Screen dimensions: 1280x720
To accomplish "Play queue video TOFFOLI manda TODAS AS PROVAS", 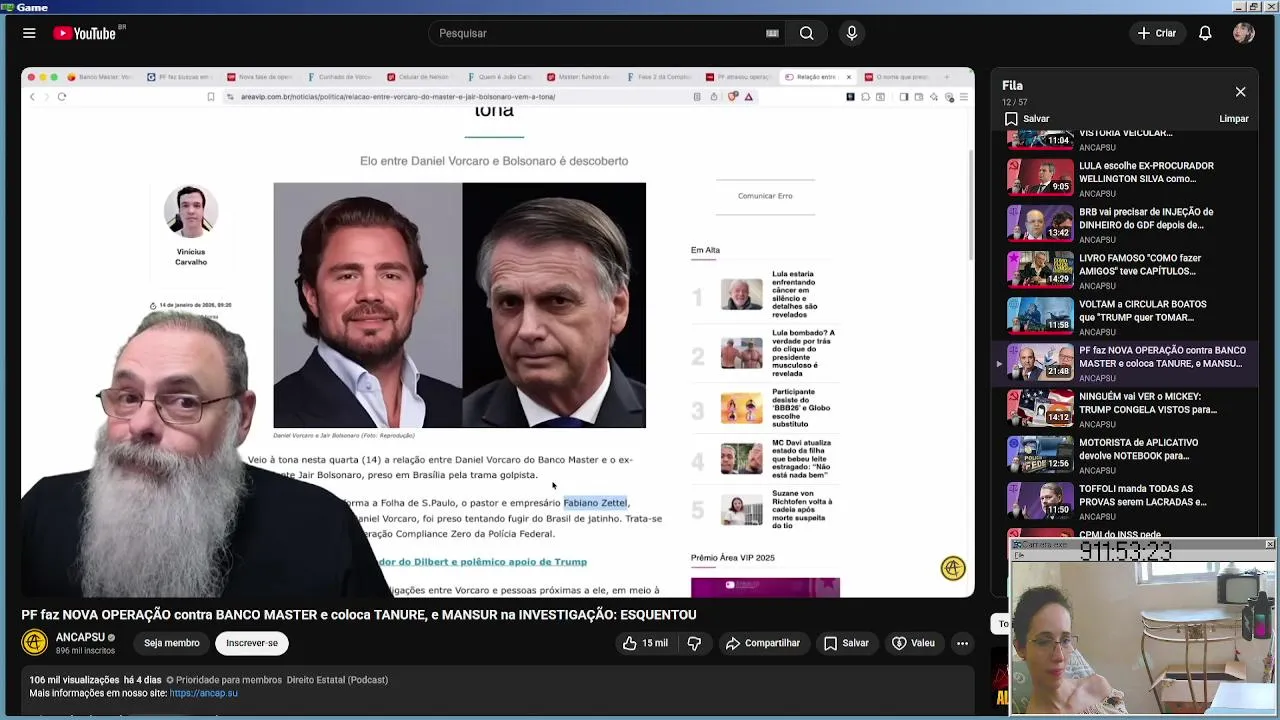I will 1123,501.
